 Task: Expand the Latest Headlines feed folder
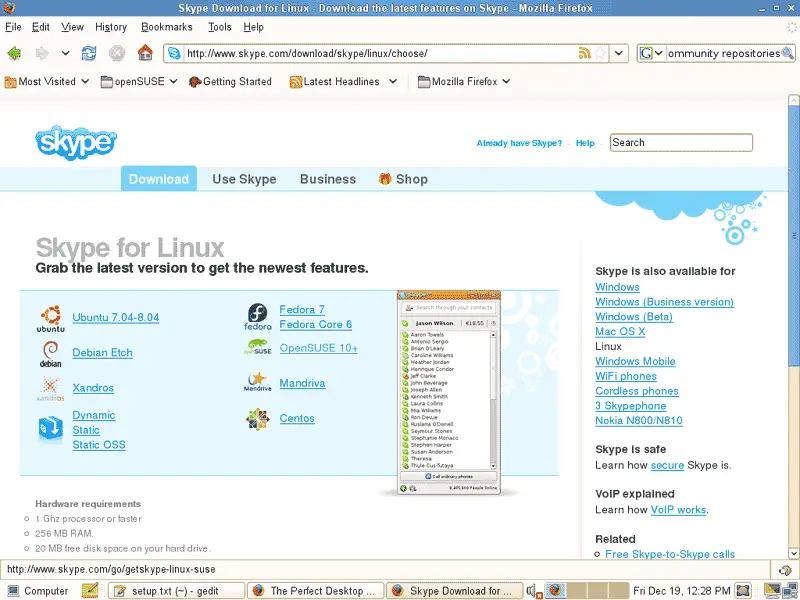click(x=343, y=82)
